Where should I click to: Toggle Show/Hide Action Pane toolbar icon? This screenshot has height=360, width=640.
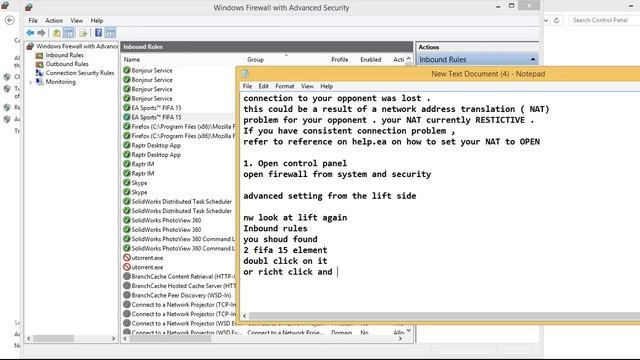pos(110,33)
